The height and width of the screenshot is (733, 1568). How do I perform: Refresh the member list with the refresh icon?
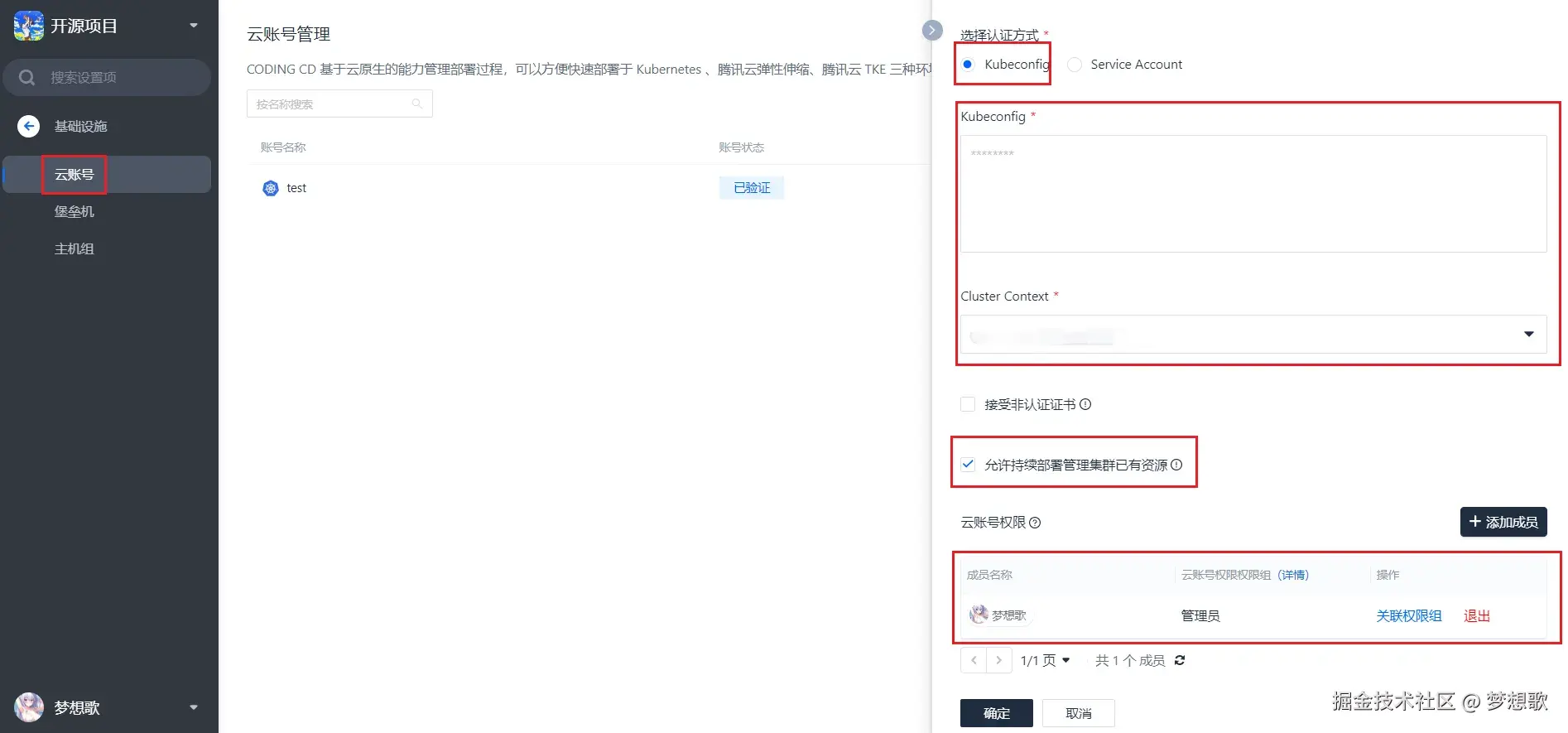(1180, 660)
